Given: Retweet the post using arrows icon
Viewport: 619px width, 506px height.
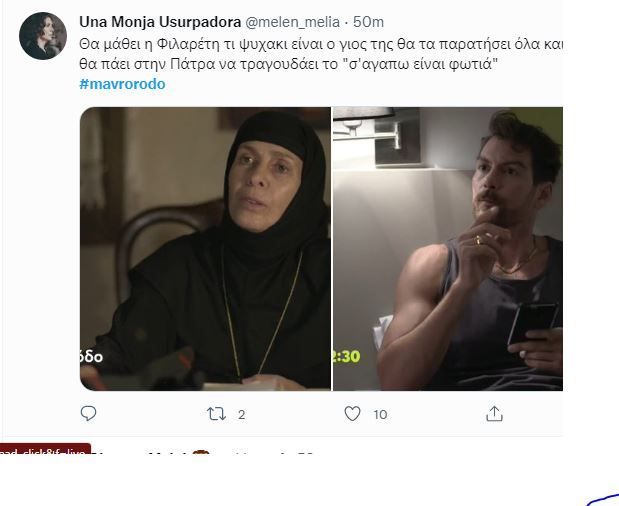Looking at the screenshot, I should [215, 413].
